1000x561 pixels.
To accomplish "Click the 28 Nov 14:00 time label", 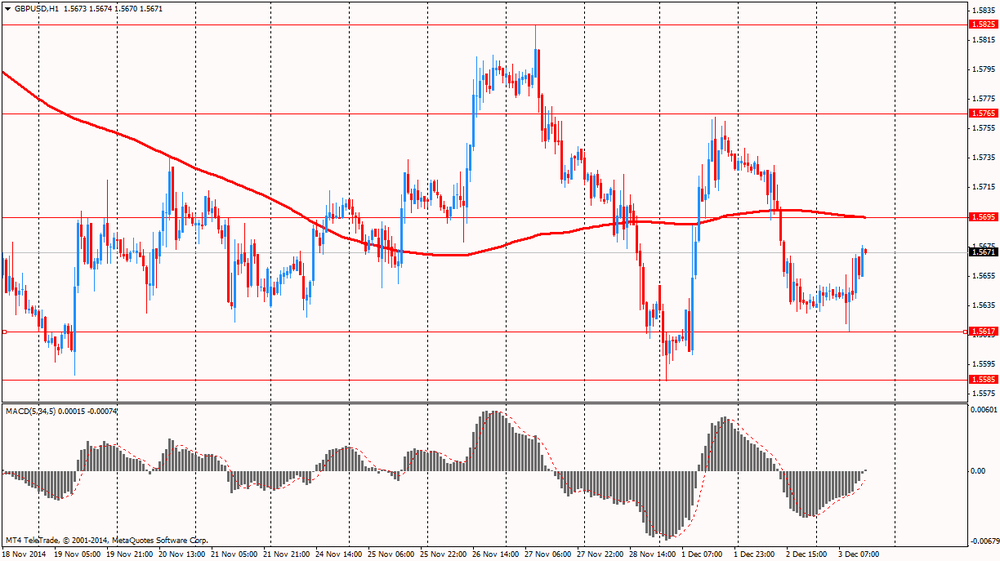I will [x=652, y=555].
